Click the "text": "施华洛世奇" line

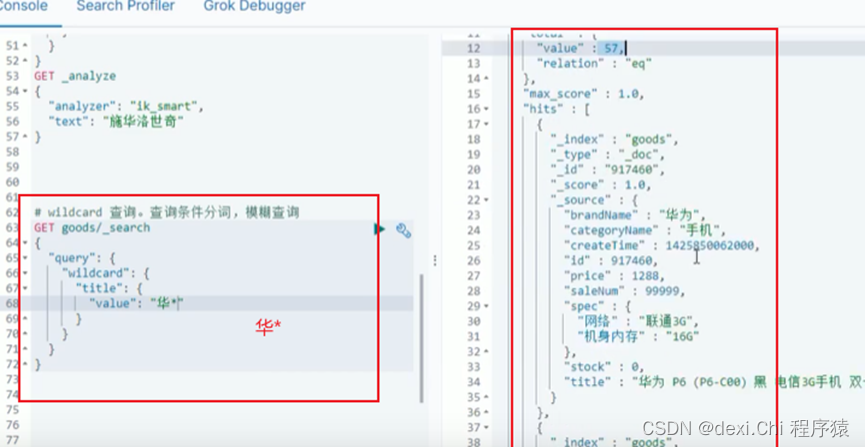point(116,121)
